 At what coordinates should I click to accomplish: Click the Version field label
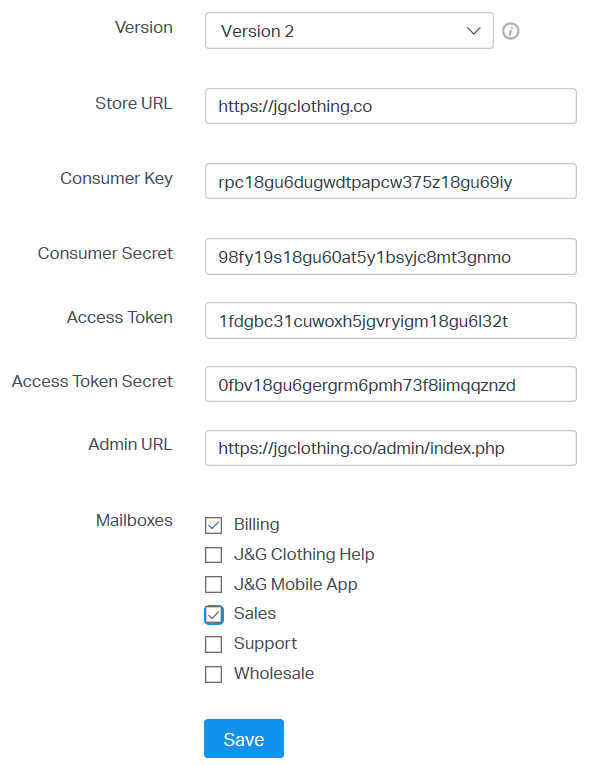[144, 27]
